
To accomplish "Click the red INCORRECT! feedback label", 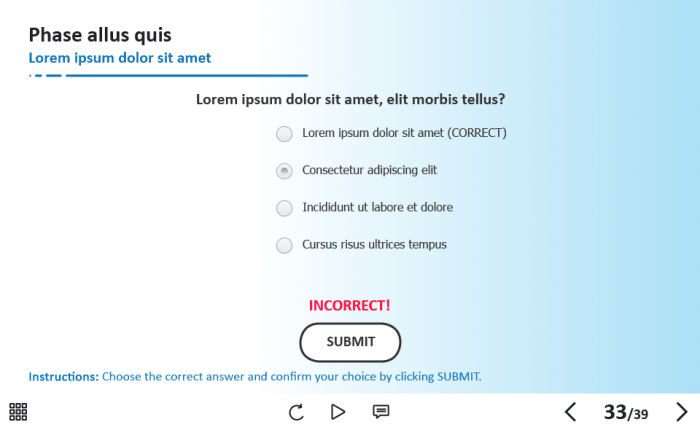I will pyautogui.click(x=350, y=305).
